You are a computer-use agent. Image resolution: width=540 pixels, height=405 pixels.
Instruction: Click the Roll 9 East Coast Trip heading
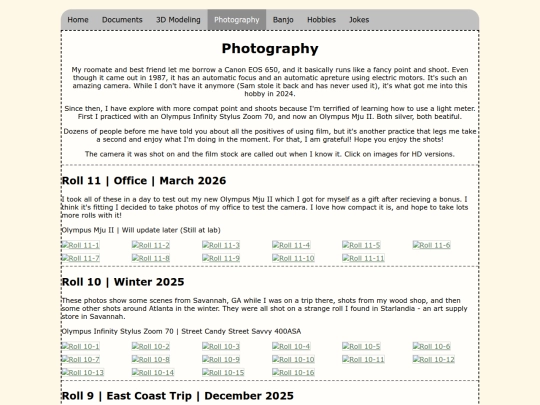pyautogui.click(x=178, y=396)
